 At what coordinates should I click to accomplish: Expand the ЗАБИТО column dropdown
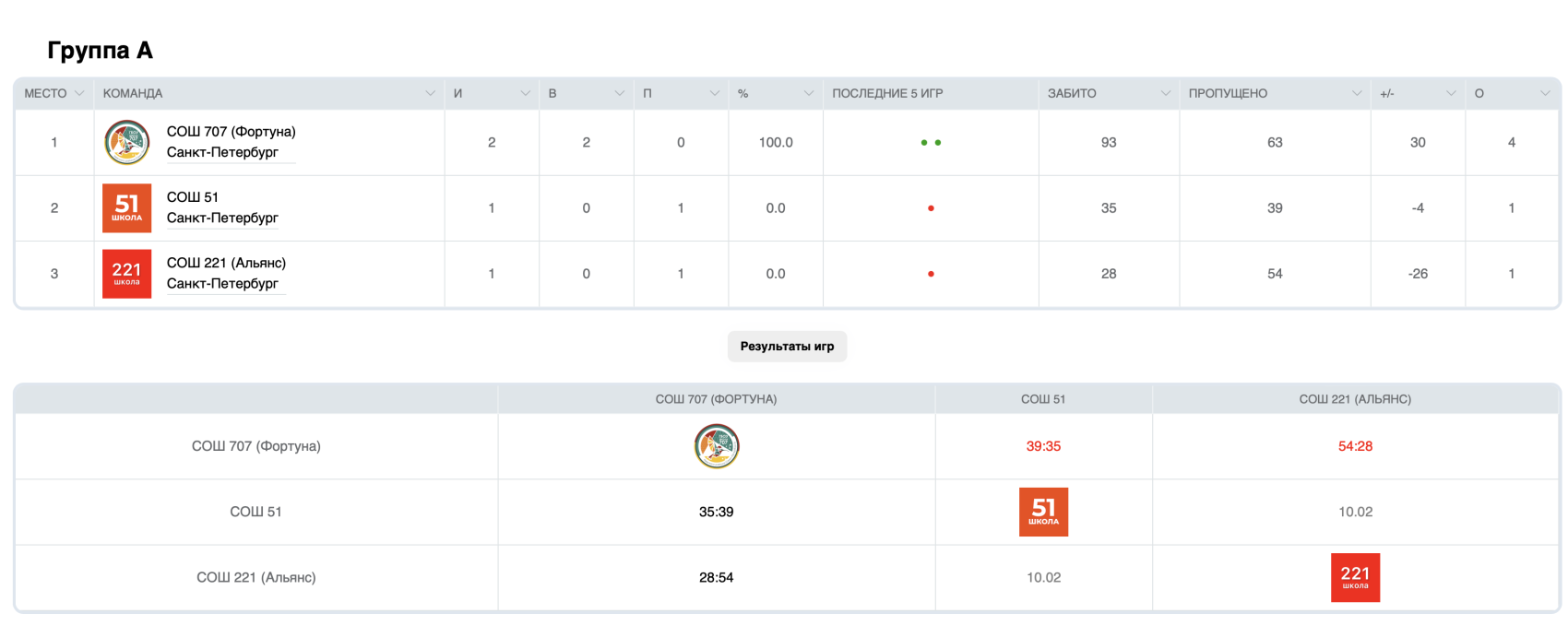coord(1165,93)
